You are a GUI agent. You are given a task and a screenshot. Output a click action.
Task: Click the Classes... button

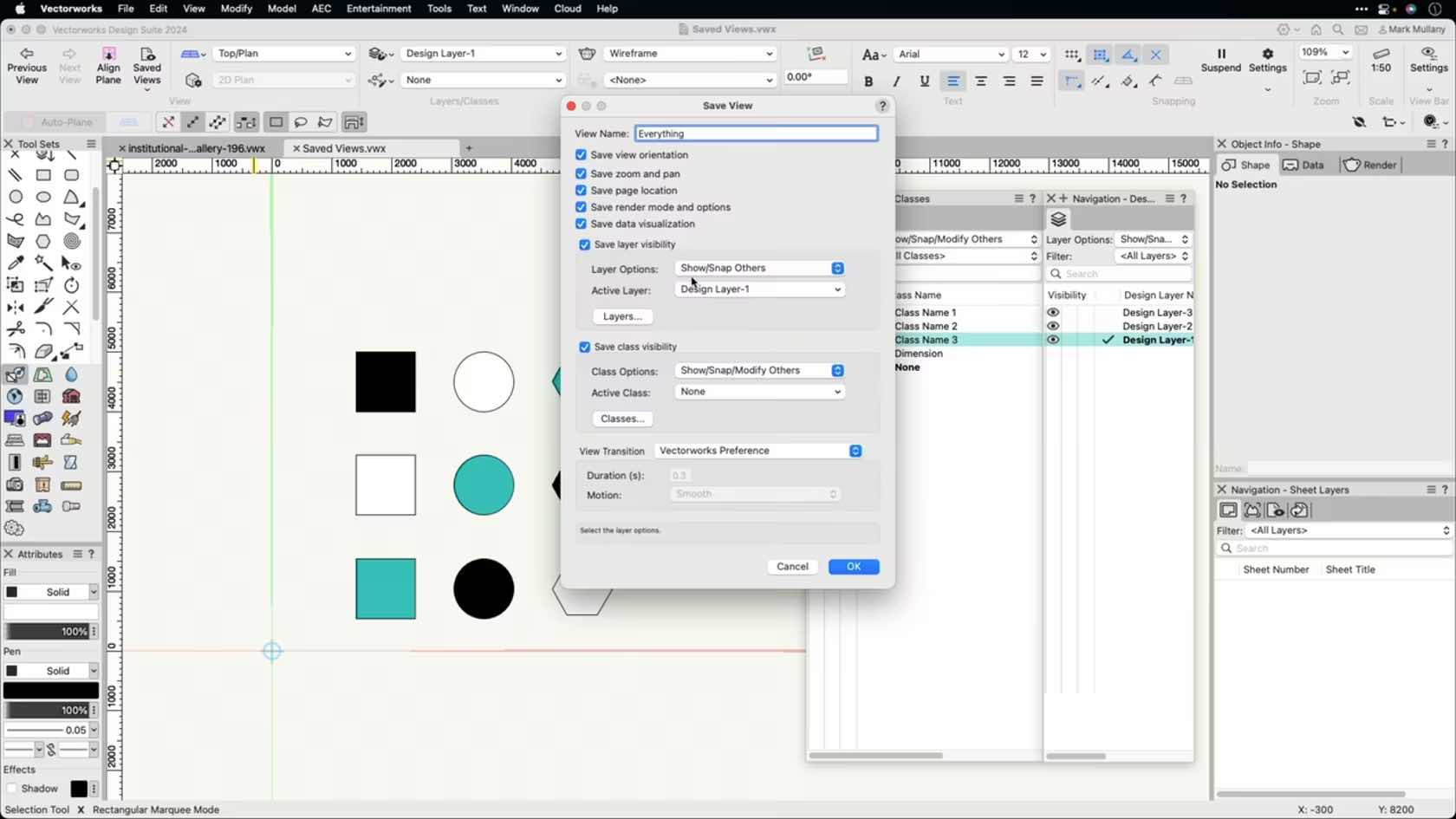(x=622, y=419)
